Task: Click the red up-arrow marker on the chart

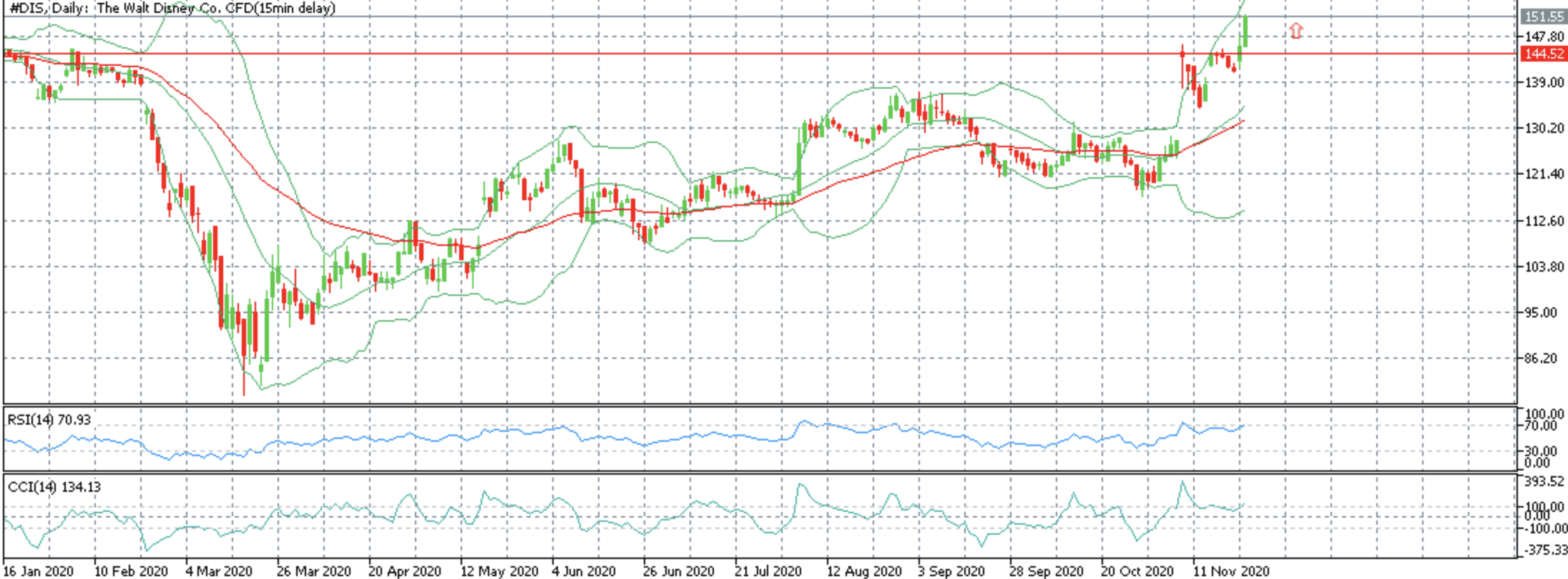Action: (x=1295, y=31)
